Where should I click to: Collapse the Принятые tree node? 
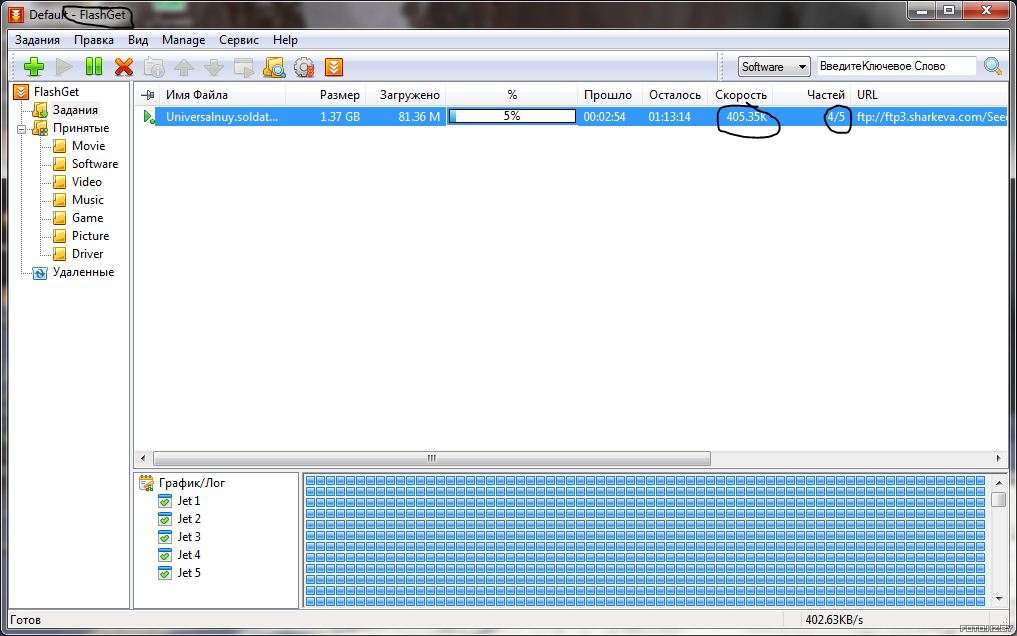pos(21,128)
